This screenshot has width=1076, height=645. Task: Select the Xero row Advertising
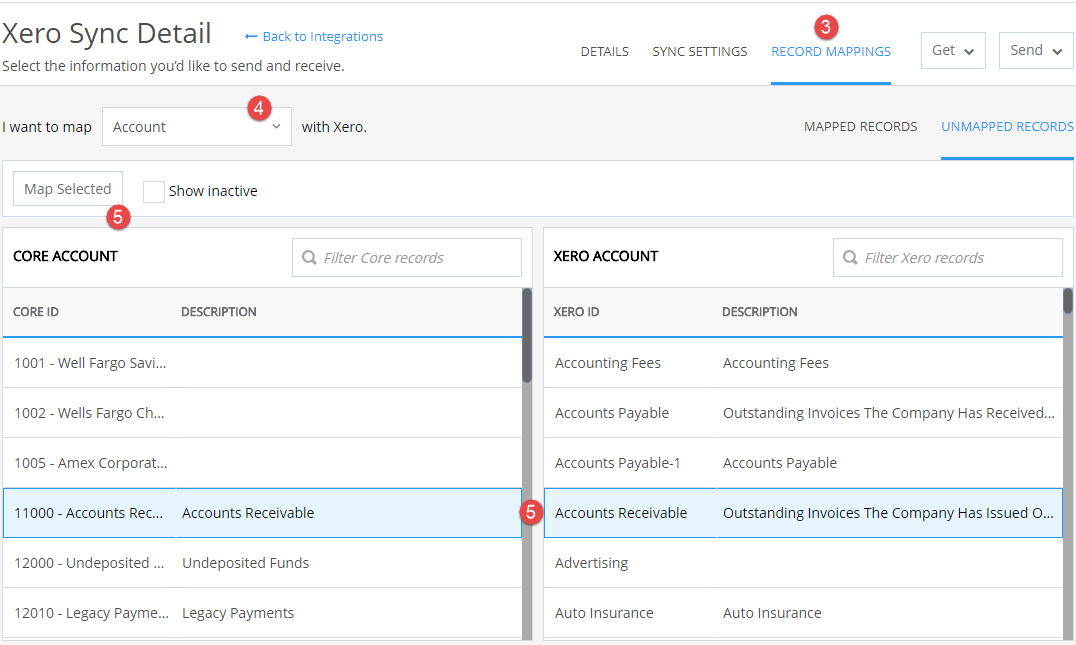pos(804,563)
